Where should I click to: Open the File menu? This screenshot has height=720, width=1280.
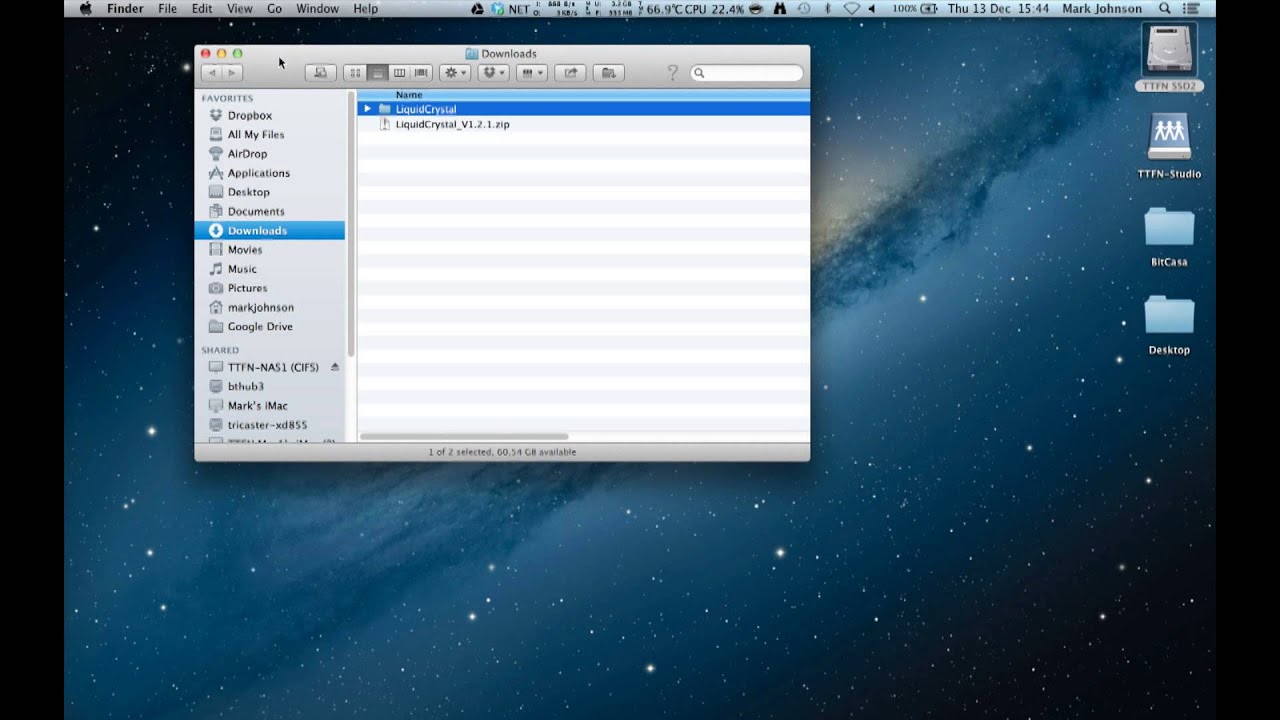(167, 9)
